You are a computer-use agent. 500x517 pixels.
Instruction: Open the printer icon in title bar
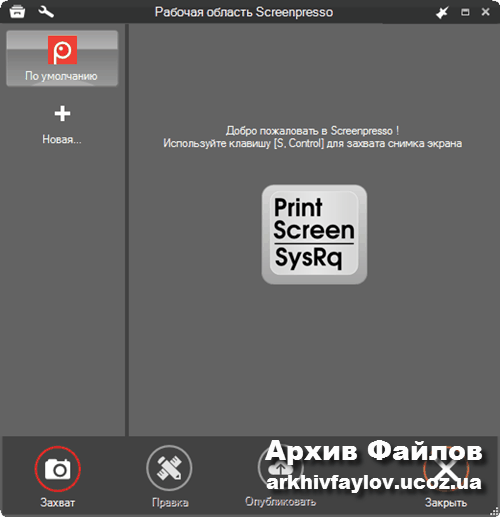pos(17,12)
